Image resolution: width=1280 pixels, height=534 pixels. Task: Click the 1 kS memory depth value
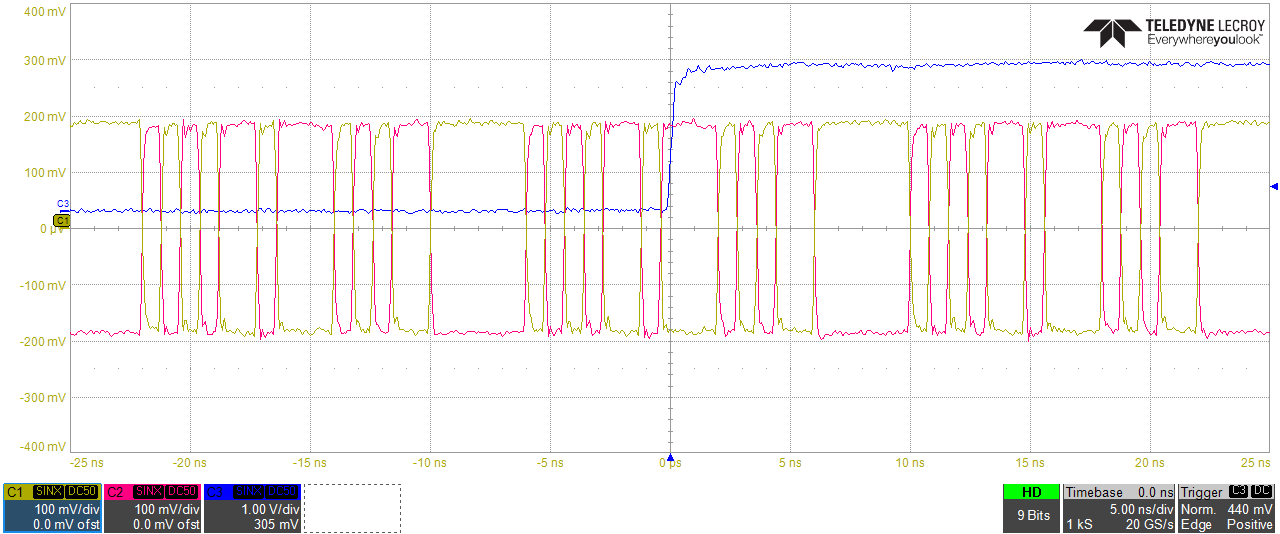1079,524
